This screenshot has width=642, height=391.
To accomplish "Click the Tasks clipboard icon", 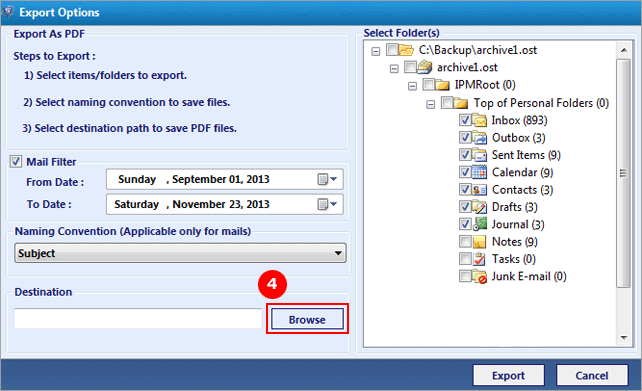I will tap(479, 259).
